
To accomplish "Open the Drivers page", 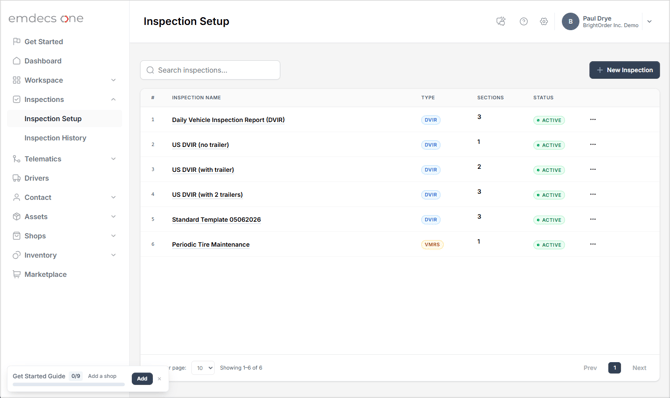I will (x=36, y=178).
